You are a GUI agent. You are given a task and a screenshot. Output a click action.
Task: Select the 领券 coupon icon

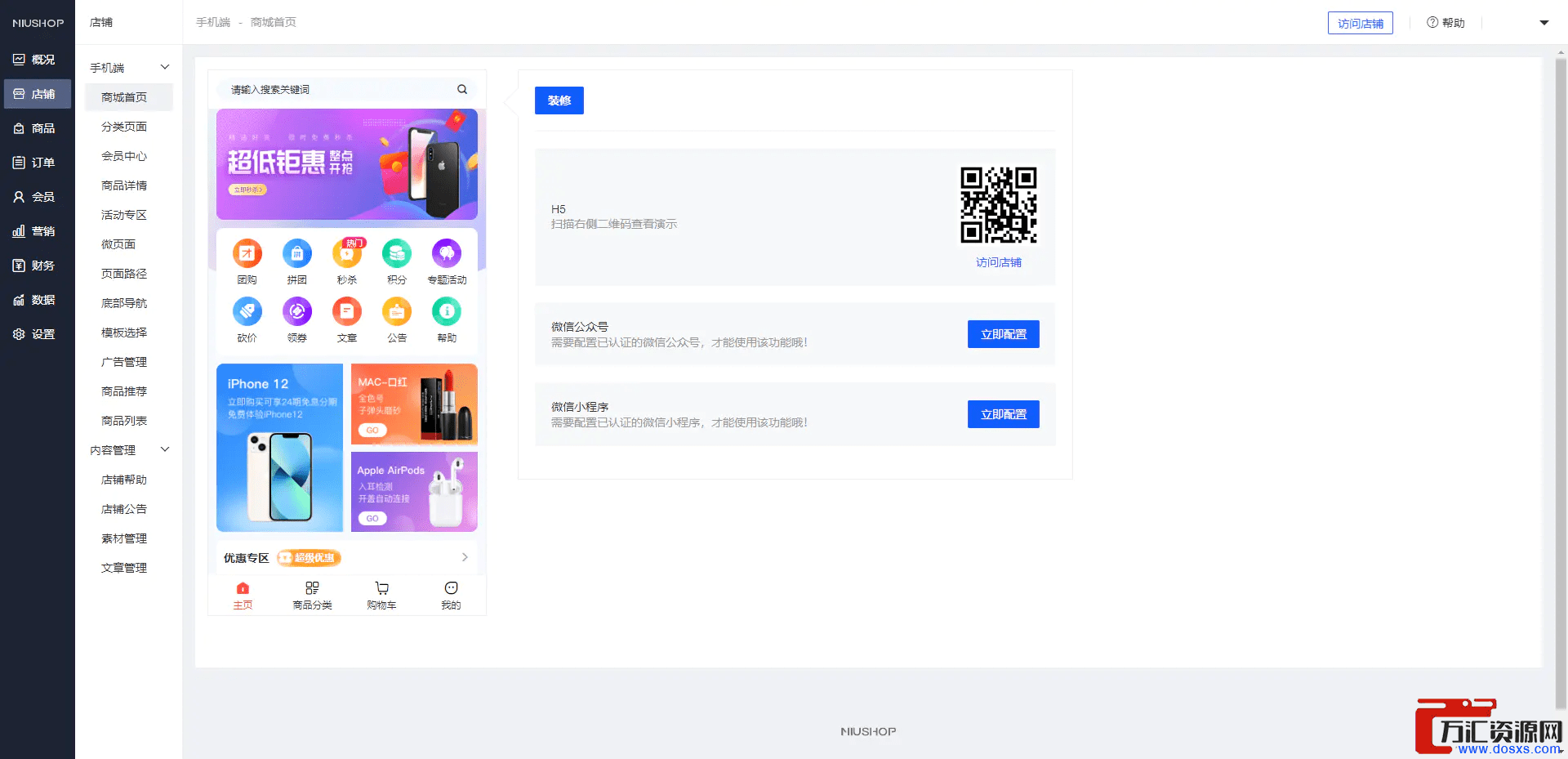pyautogui.click(x=296, y=312)
